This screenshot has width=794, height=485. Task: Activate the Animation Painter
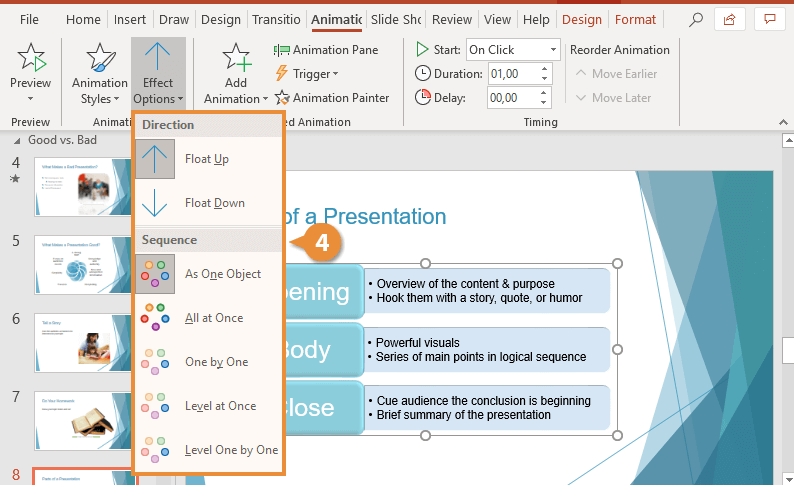(x=332, y=98)
